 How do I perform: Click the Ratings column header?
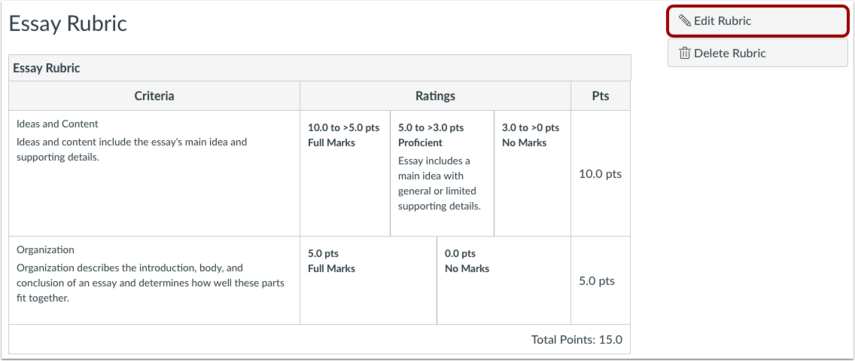[x=435, y=97]
